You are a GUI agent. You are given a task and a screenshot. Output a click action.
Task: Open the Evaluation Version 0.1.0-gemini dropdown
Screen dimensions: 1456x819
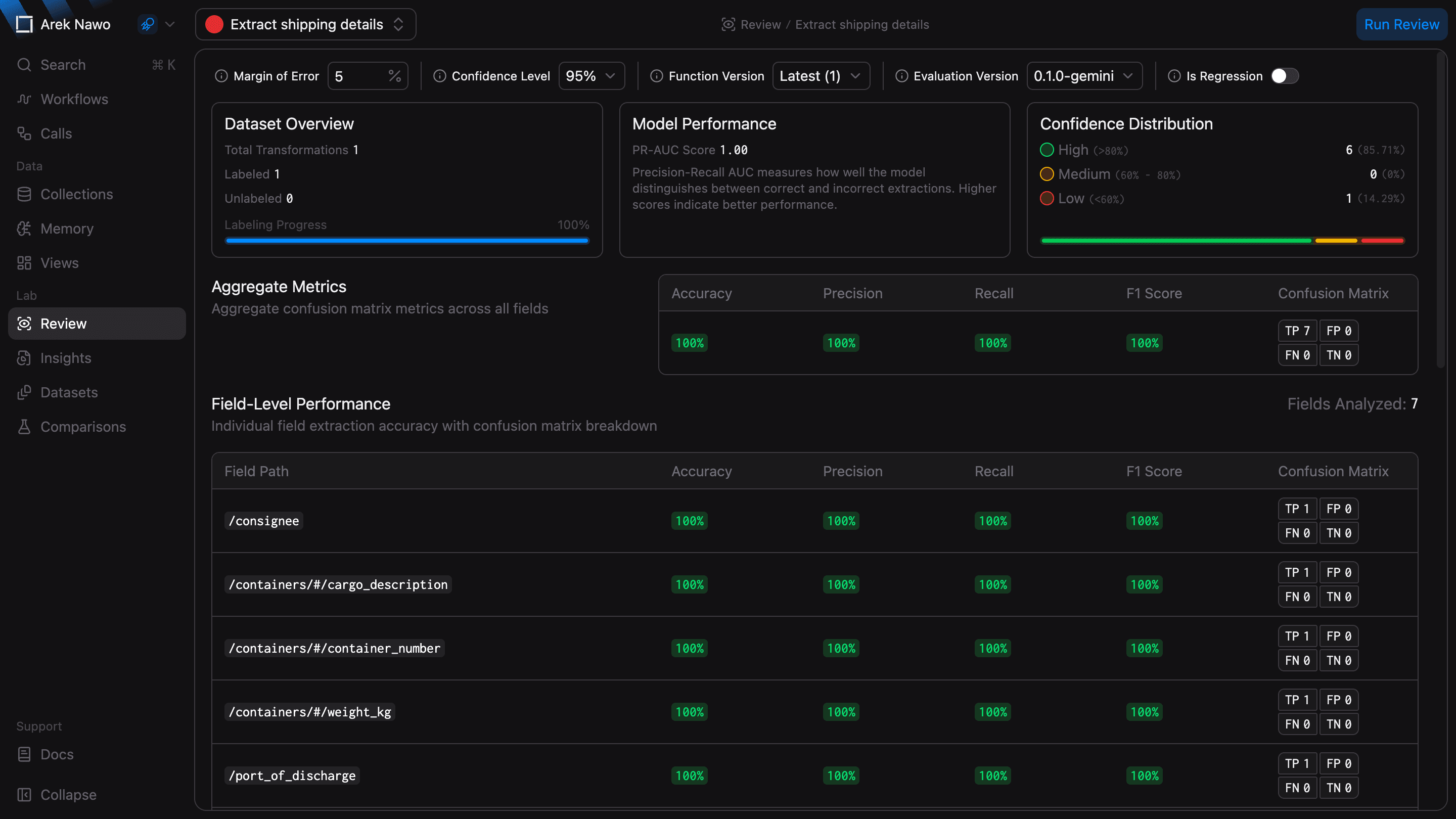click(x=1084, y=76)
